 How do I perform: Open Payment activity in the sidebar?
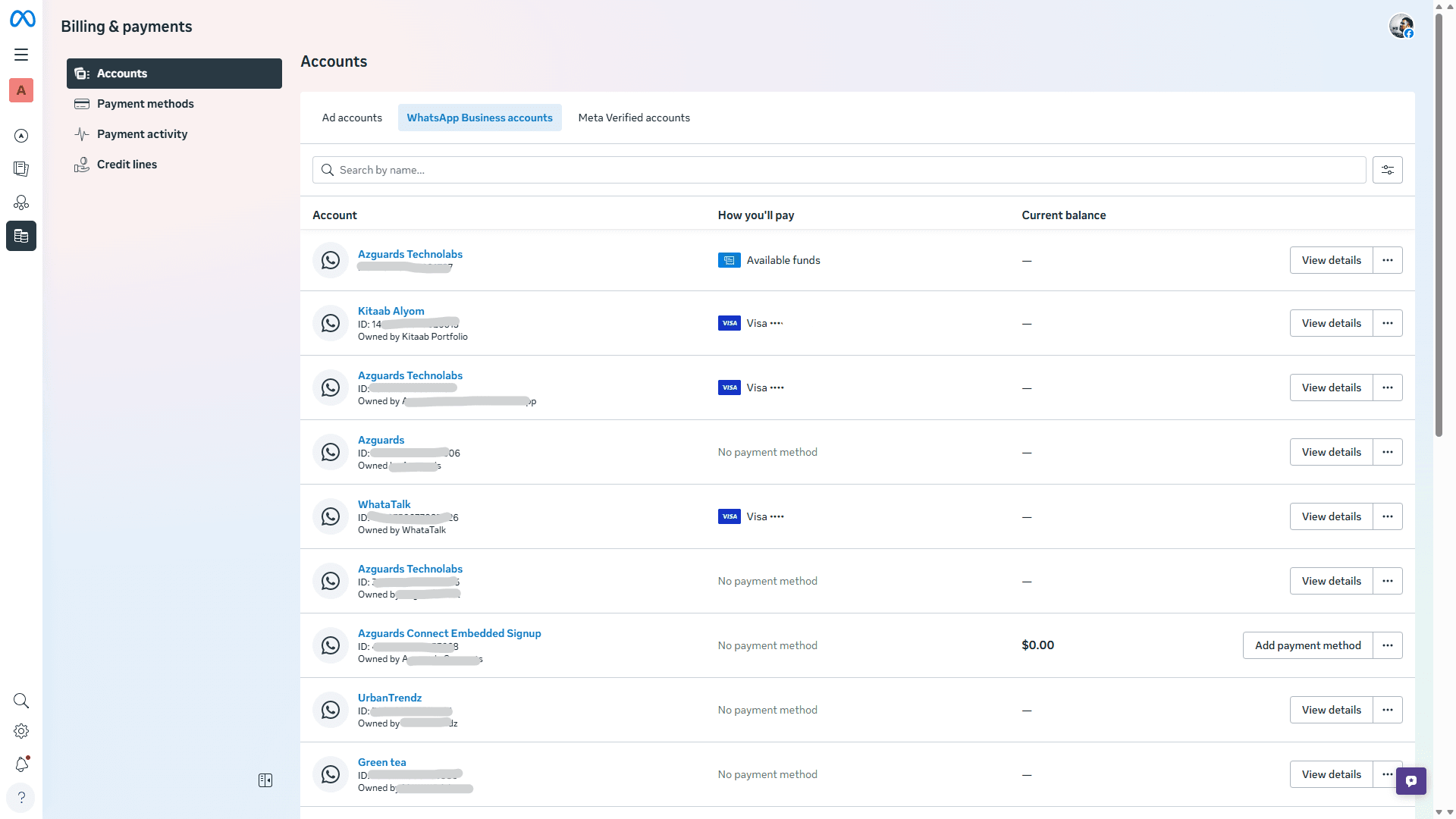174,134
